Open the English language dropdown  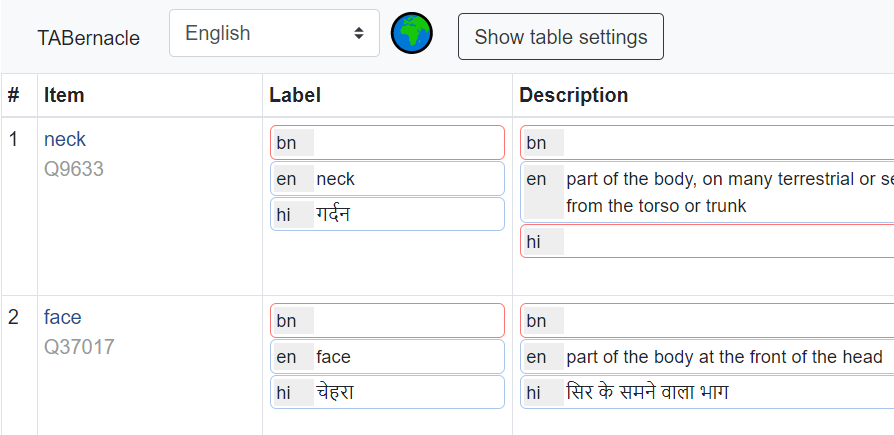(x=274, y=34)
